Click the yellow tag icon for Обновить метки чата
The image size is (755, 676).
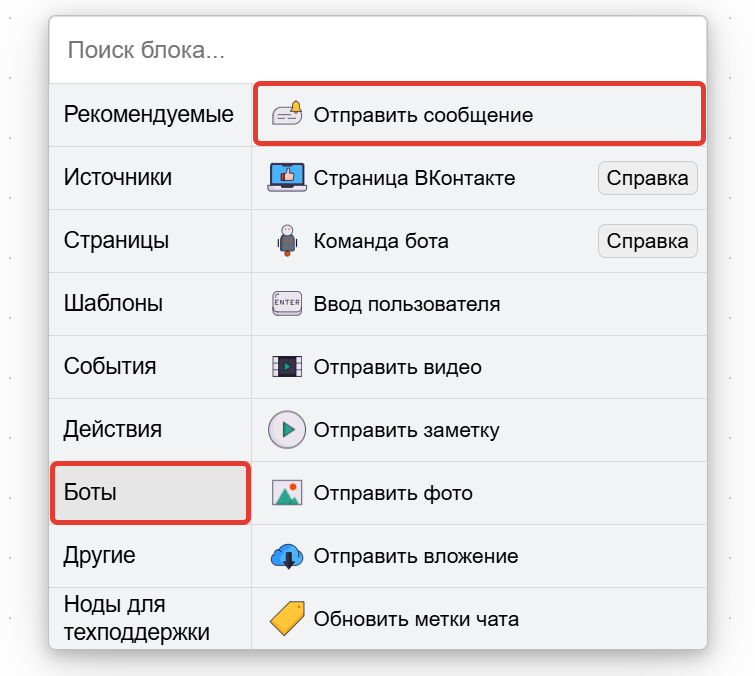coord(287,618)
